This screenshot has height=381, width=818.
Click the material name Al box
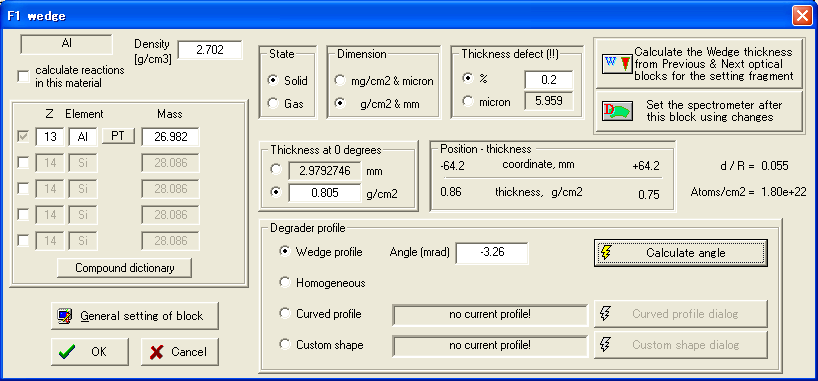(66, 44)
